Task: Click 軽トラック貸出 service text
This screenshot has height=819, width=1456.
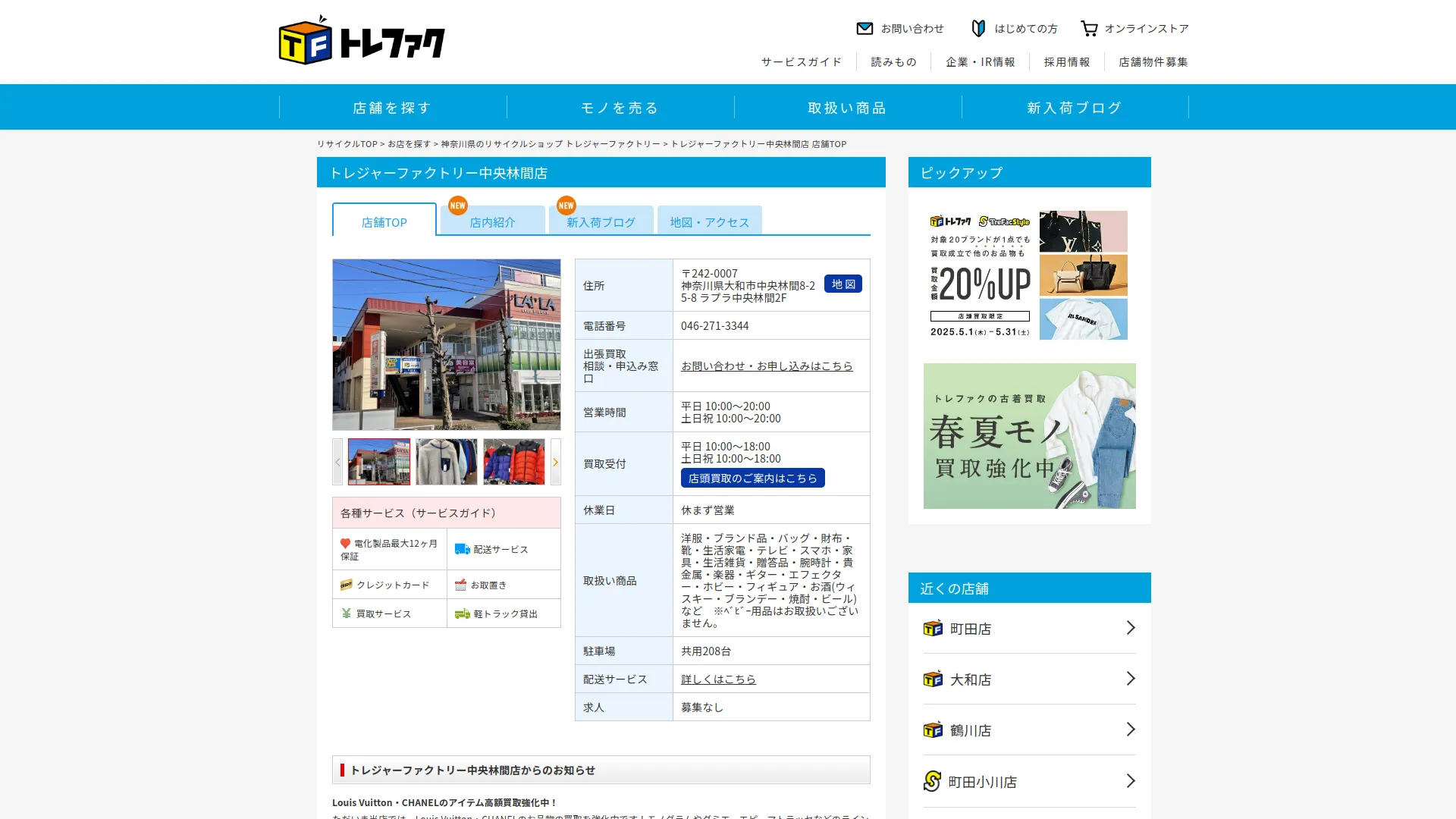Action: tap(505, 613)
